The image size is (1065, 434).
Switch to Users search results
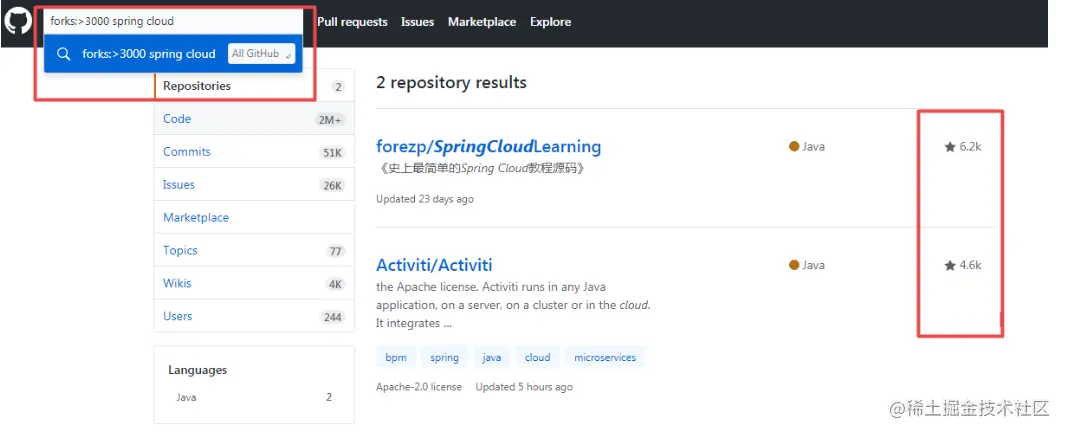tap(254, 316)
